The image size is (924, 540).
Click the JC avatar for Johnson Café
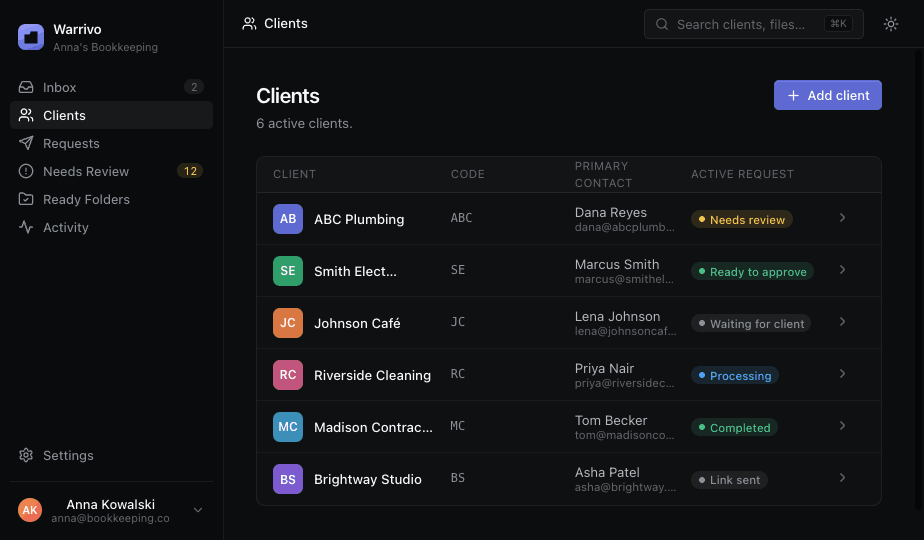coord(288,322)
